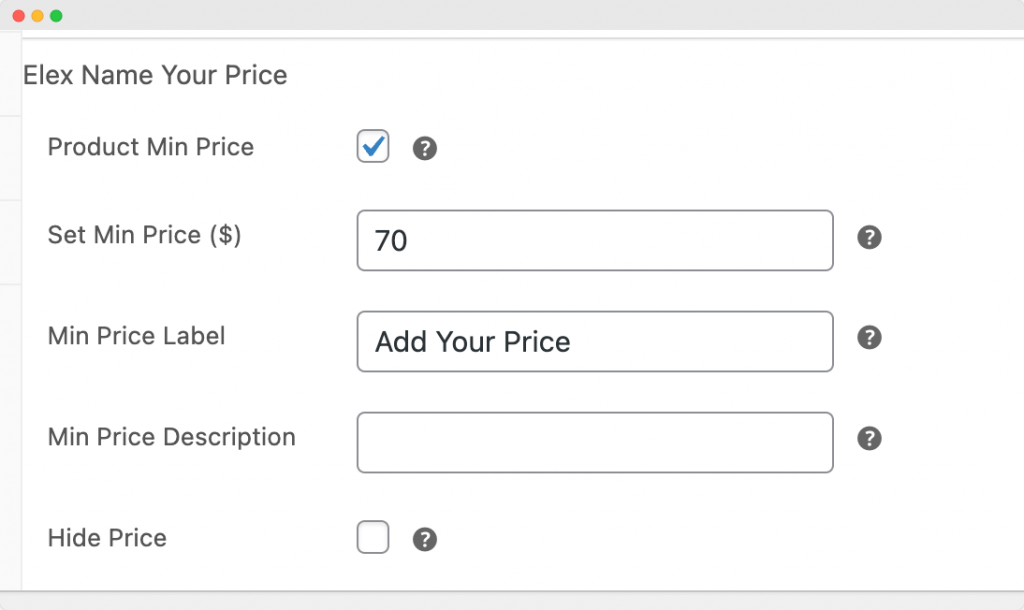1024x610 pixels.
Task: Click the Hide Price label text
Action: [106, 538]
